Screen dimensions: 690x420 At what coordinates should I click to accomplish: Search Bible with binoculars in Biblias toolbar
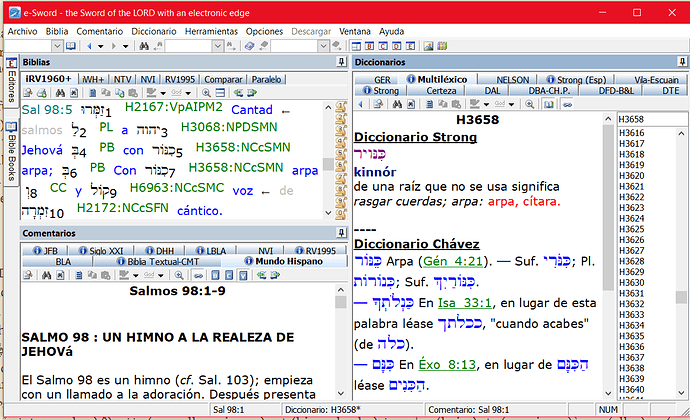click(x=60, y=93)
